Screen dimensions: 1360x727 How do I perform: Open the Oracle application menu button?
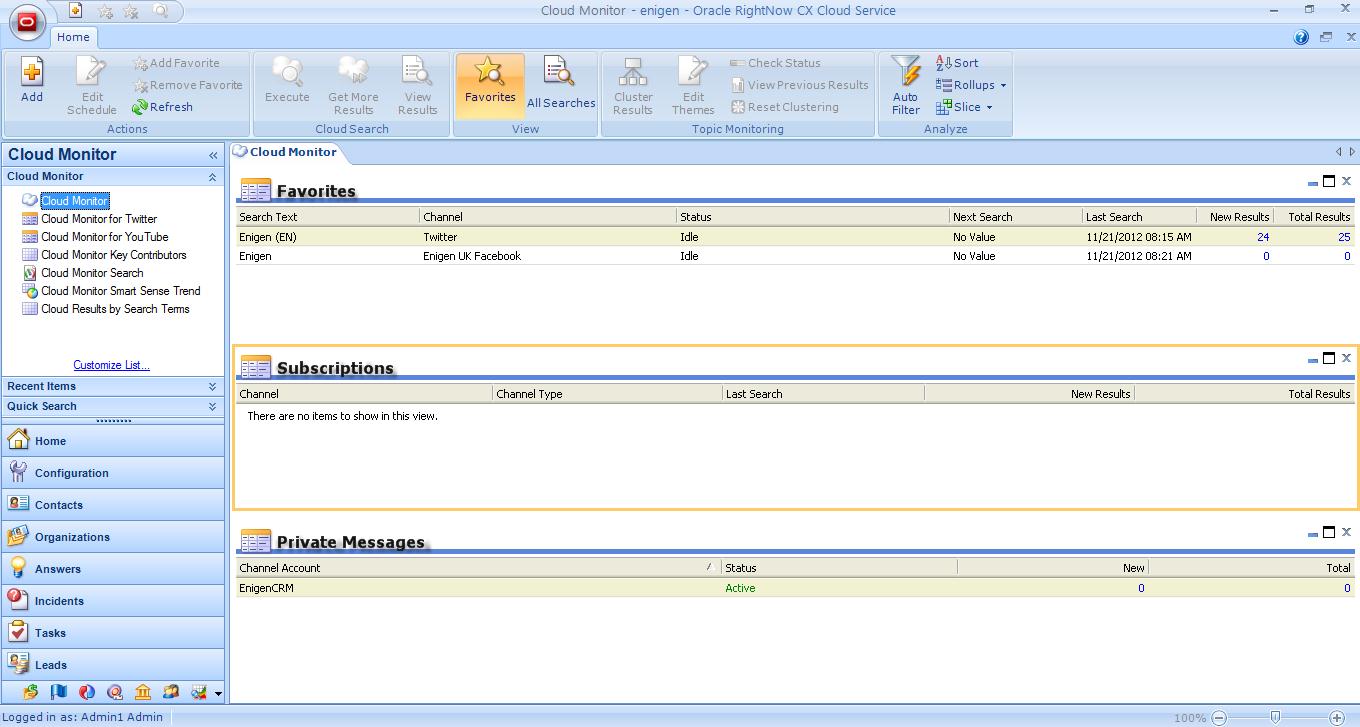[x=27, y=21]
